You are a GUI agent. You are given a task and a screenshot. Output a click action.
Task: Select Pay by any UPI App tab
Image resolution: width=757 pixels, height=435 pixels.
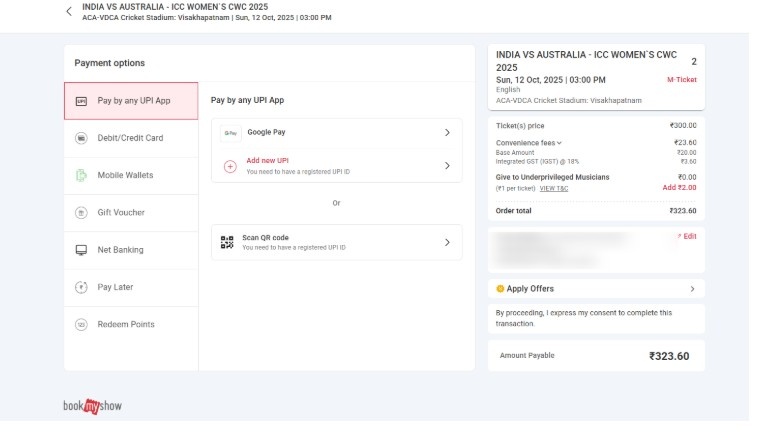tap(131, 101)
